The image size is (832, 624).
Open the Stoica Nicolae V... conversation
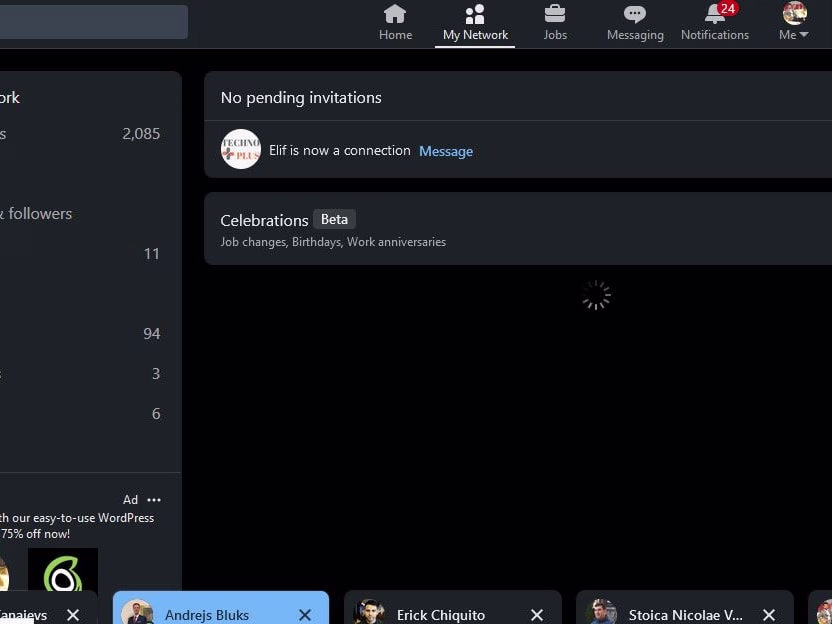click(x=685, y=614)
